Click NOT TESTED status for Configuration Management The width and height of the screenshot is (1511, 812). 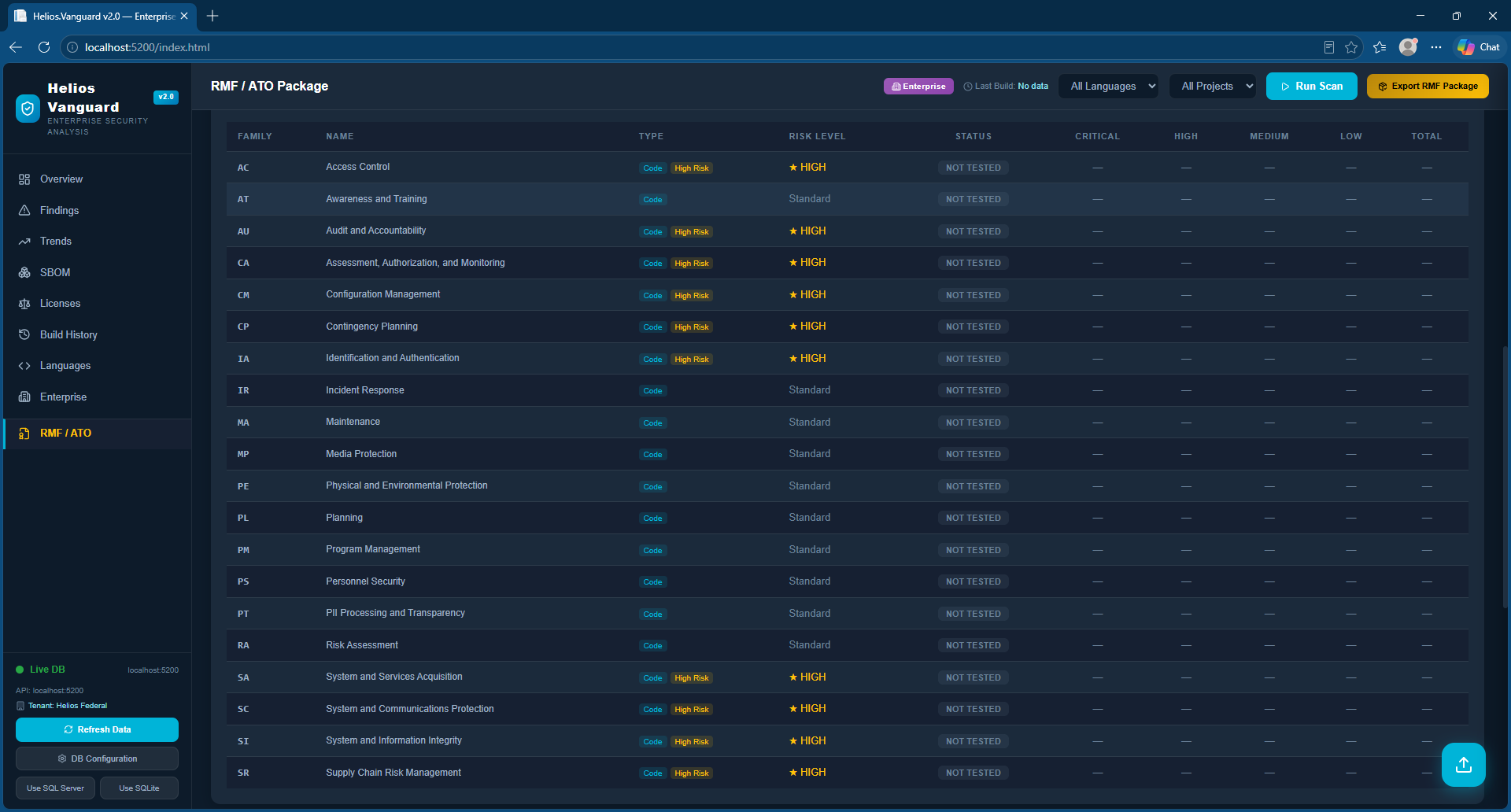[x=973, y=295]
